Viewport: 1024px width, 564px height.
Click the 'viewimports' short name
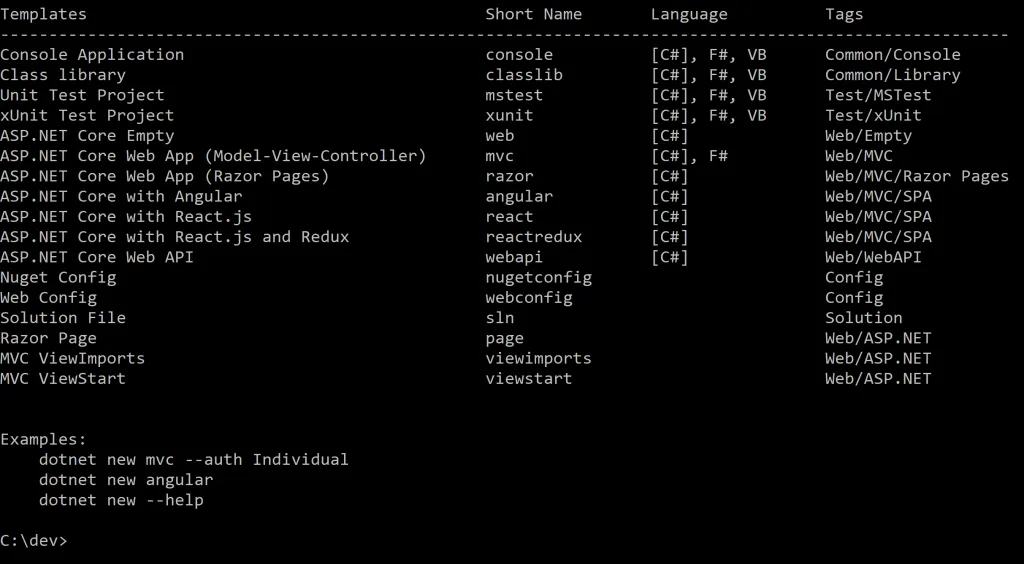click(x=538, y=358)
